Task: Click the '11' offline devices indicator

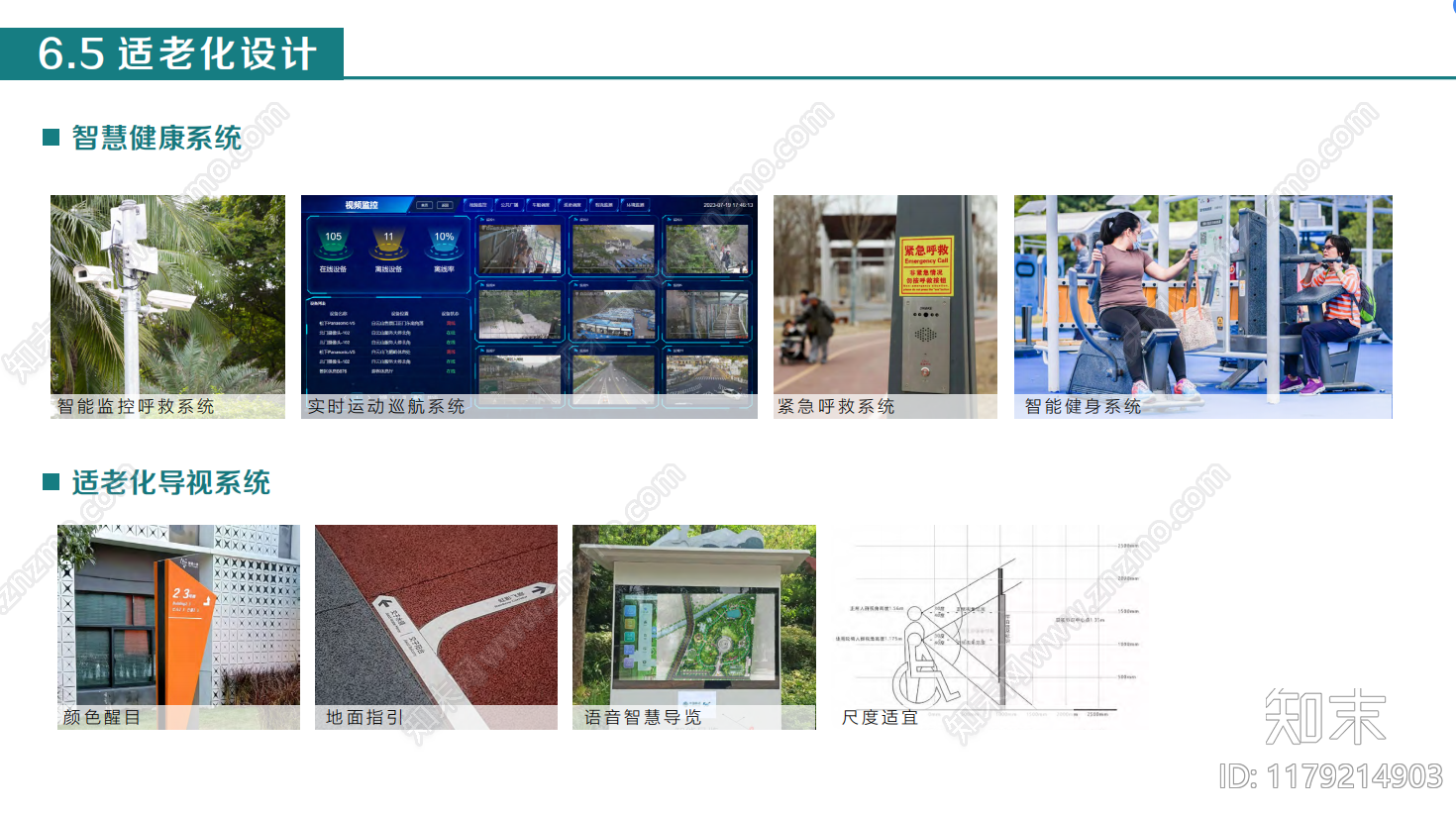Action: (x=388, y=239)
